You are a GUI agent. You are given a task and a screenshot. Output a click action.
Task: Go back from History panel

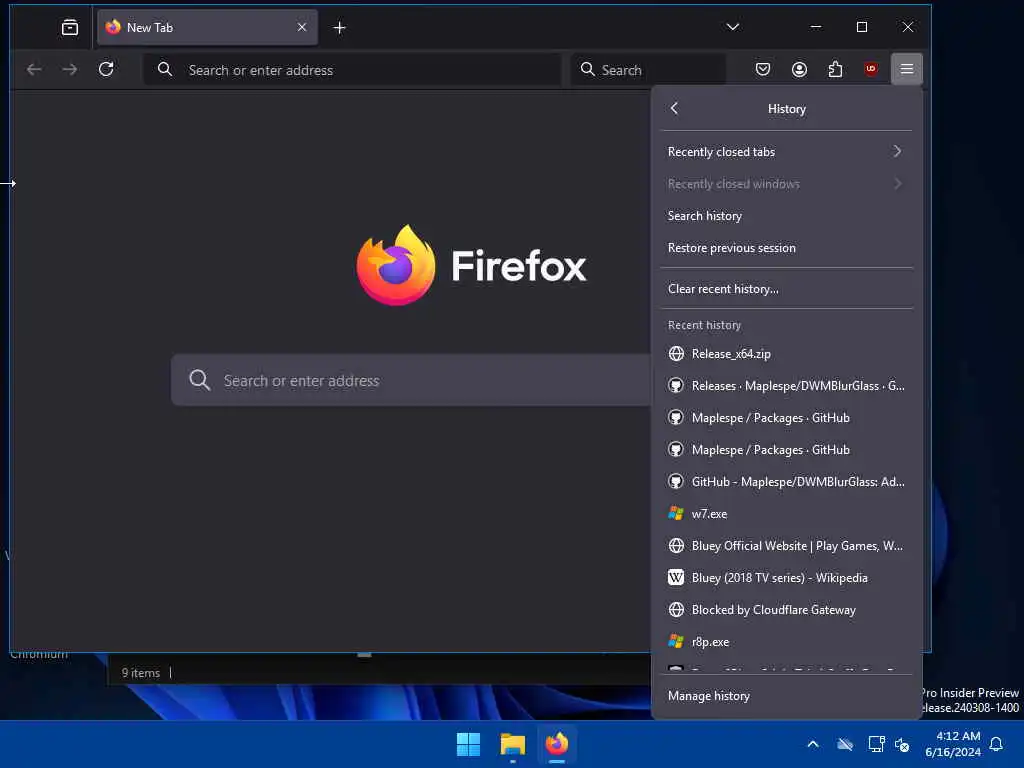[675, 108]
